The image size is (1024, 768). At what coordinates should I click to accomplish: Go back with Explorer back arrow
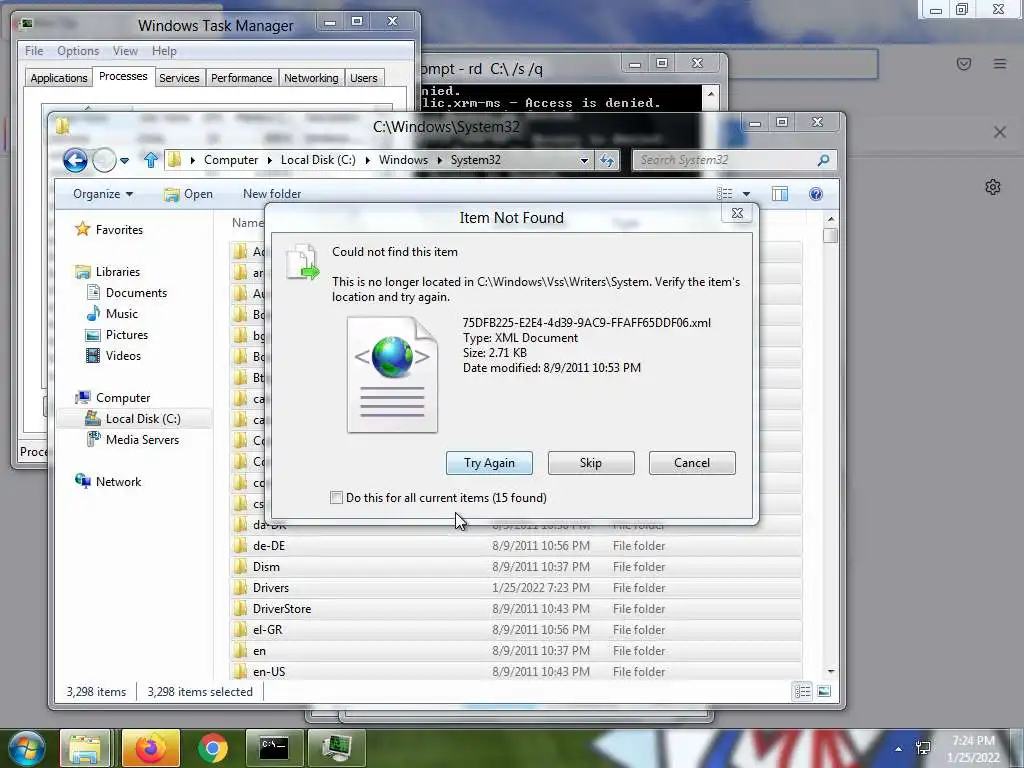click(75, 160)
